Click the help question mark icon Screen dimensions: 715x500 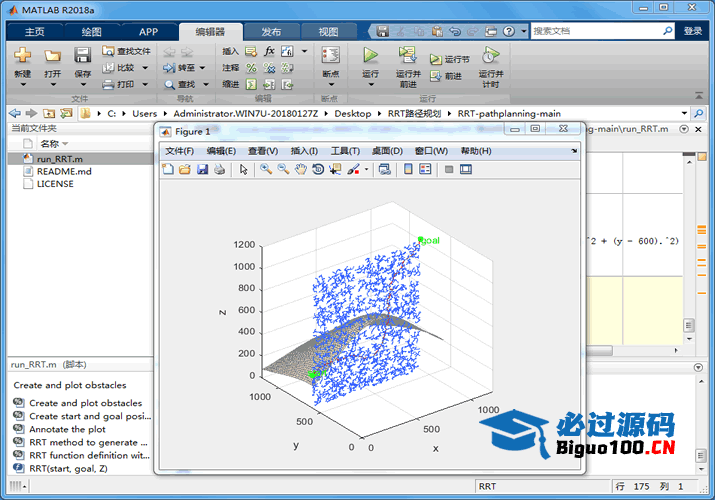click(x=509, y=31)
